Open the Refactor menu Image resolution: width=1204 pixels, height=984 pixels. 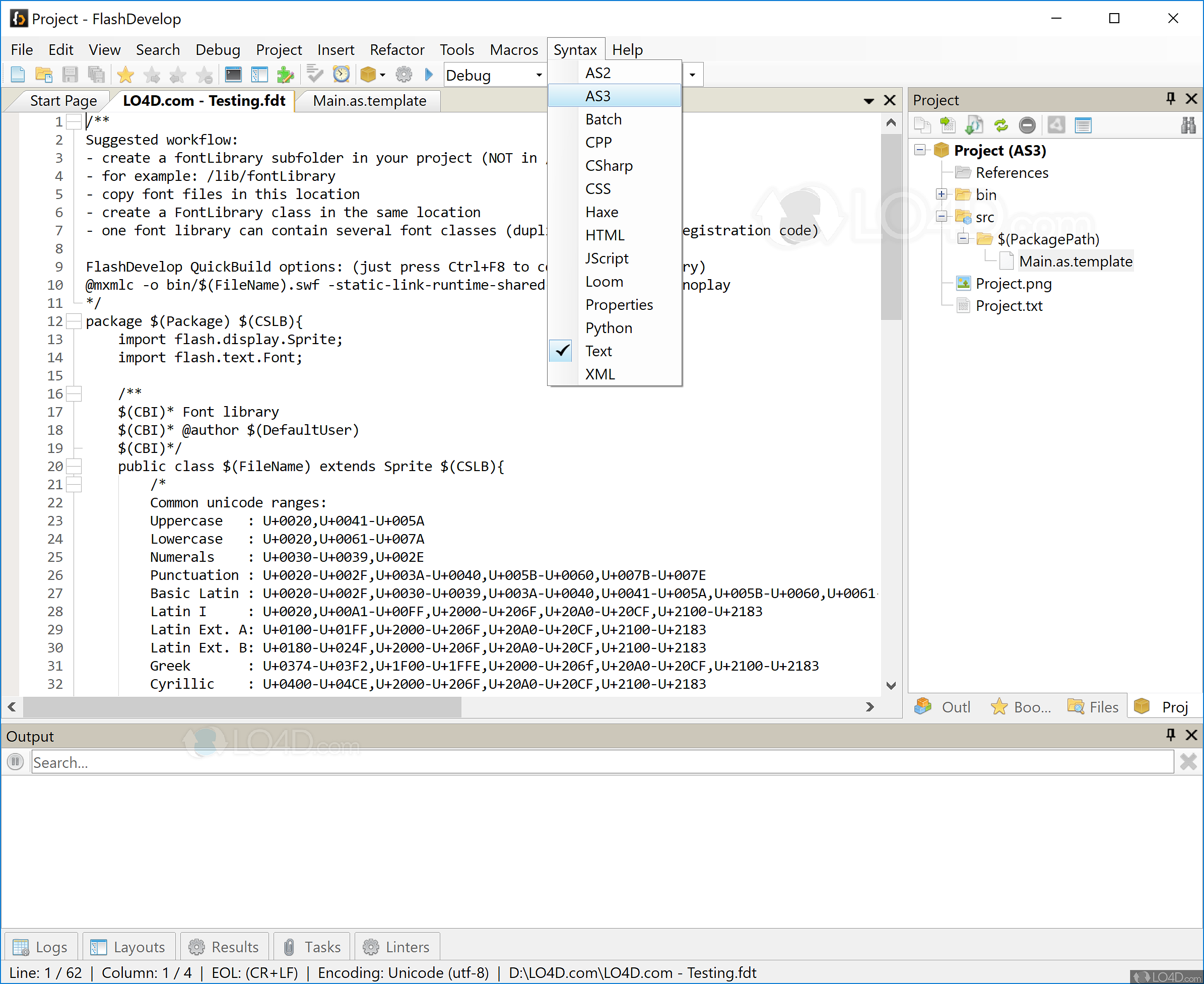pyautogui.click(x=397, y=49)
